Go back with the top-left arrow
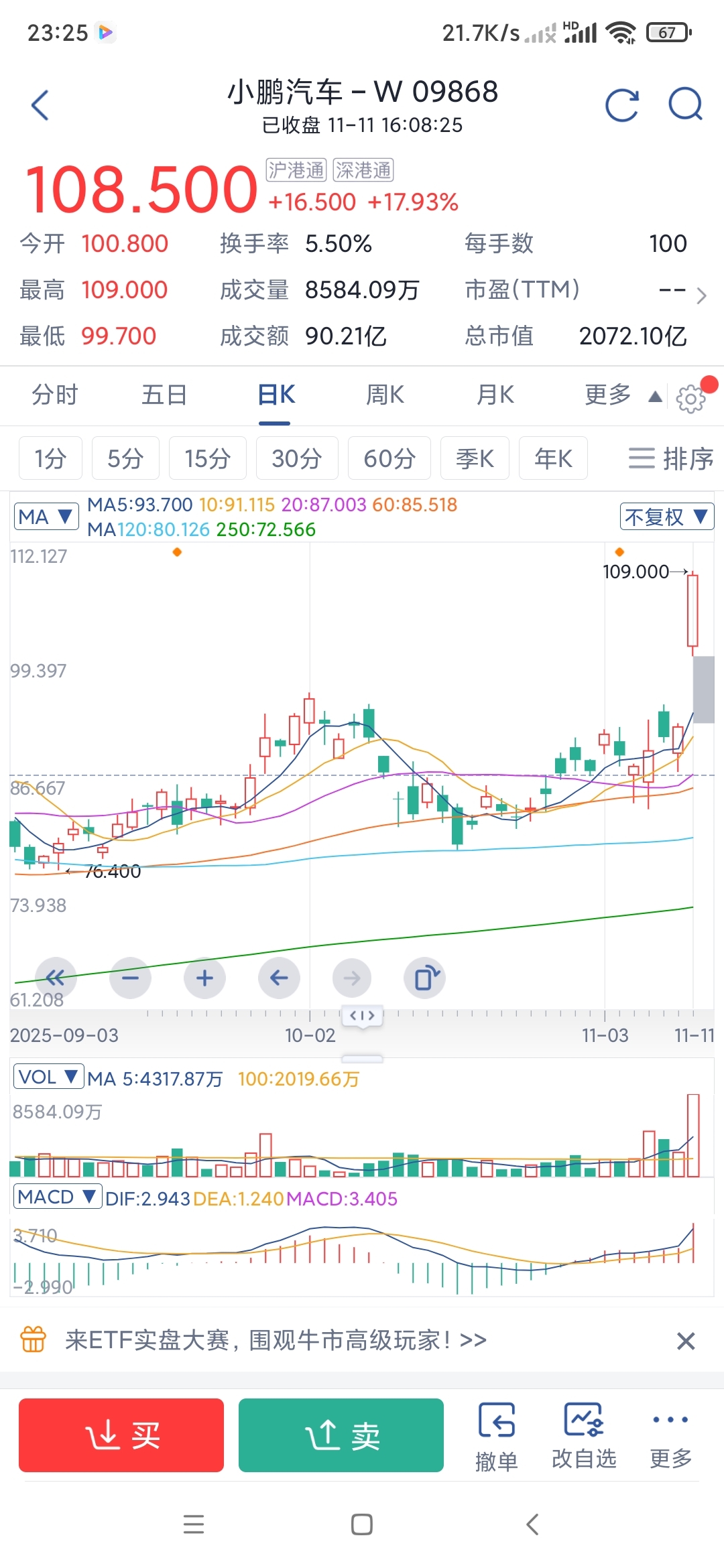Image resolution: width=724 pixels, height=1568 pixels. pos(40,105)
